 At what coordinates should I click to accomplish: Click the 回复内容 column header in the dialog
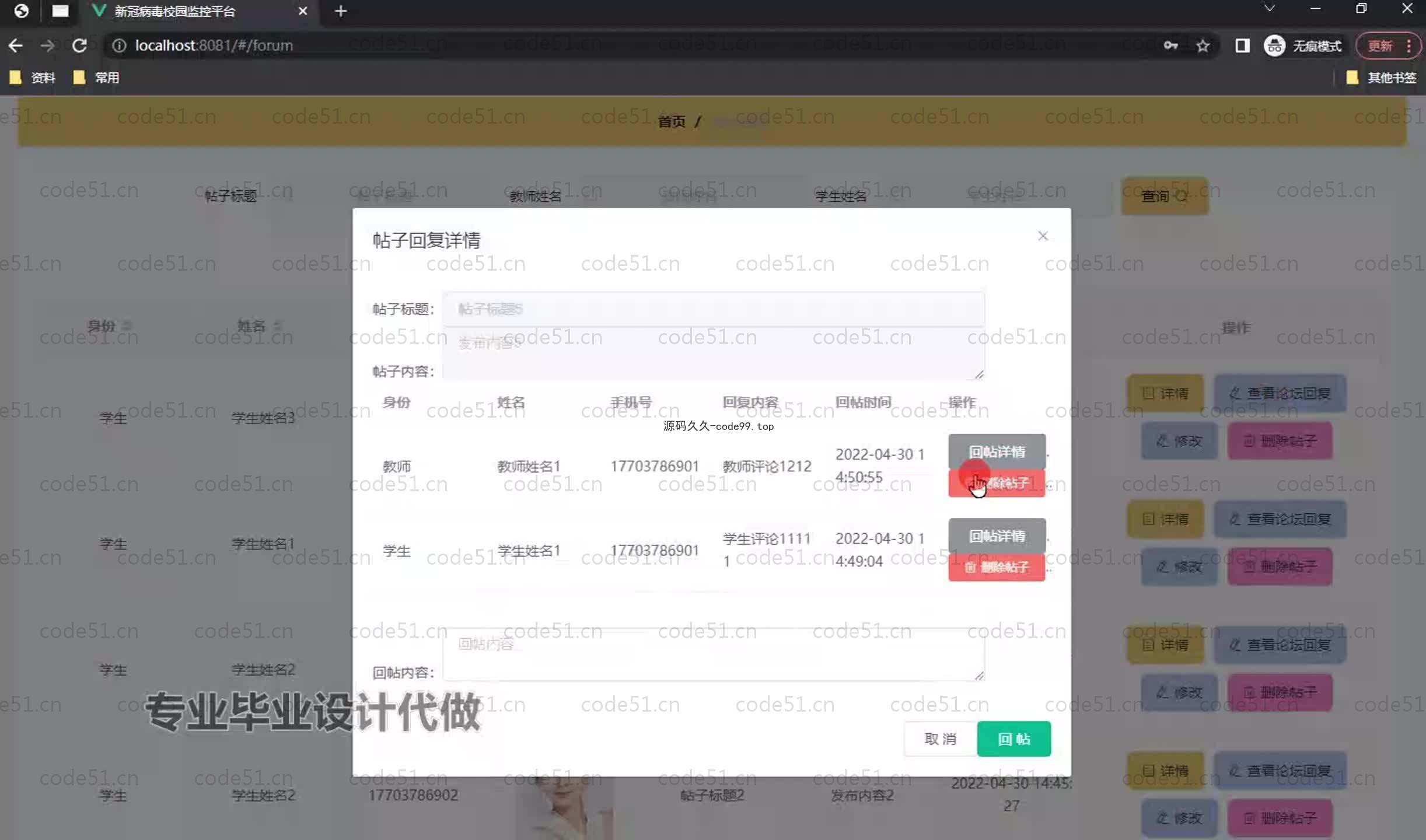coord(750,402)
